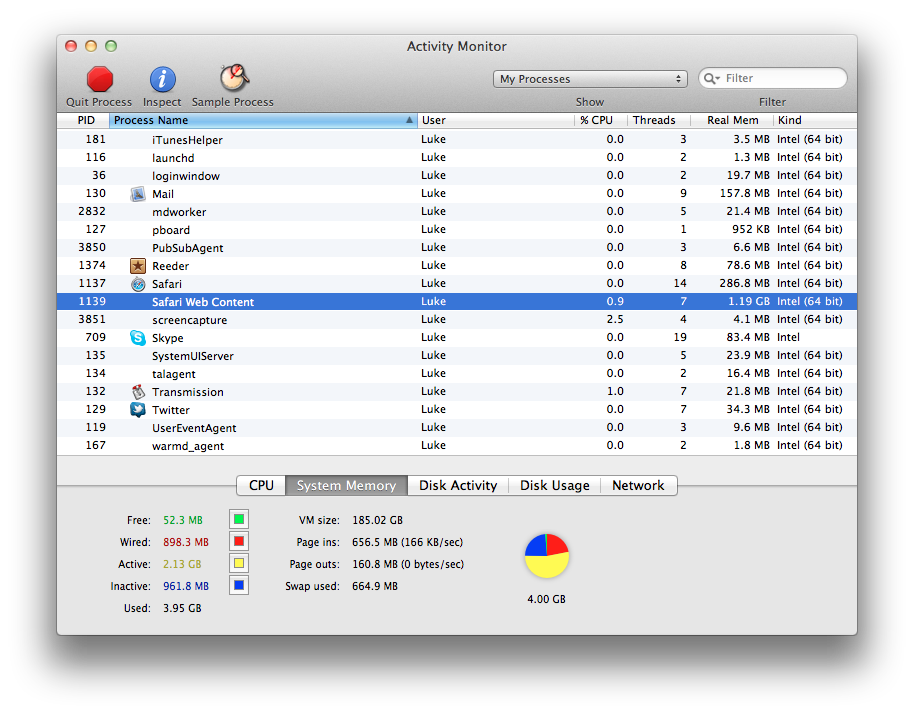Click the Twitter bird icon in the list
Viewport: 914px width, 714px height.
point(138,410)
